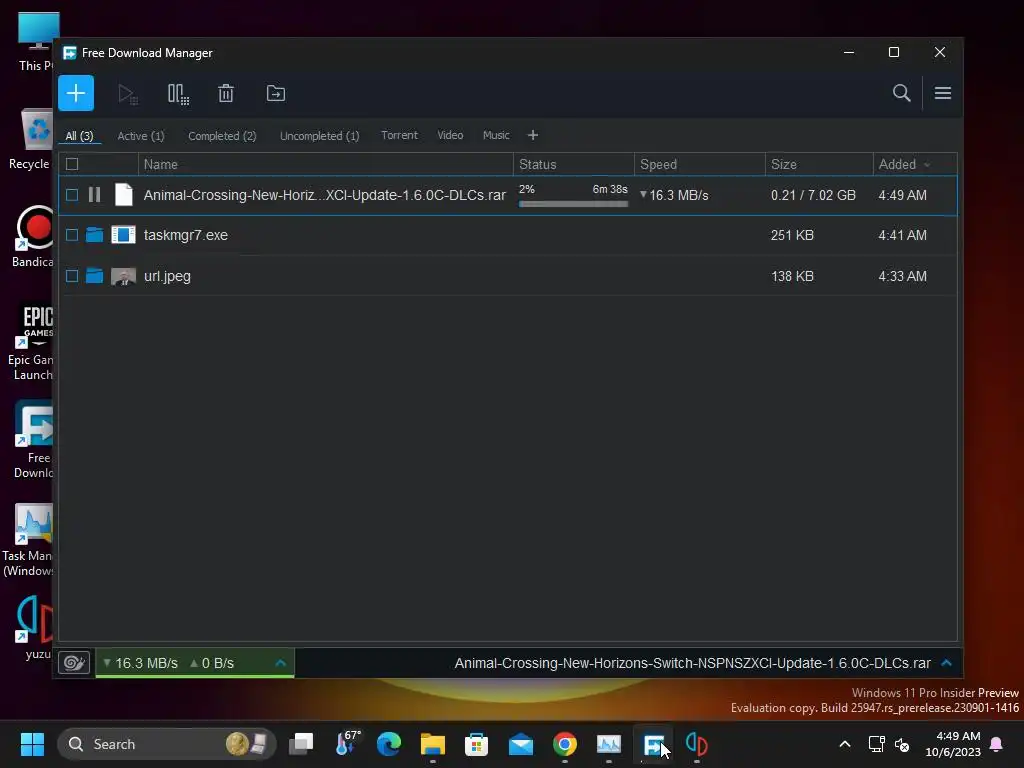Click the url.jpeg image thumbnail

(123, 276)
